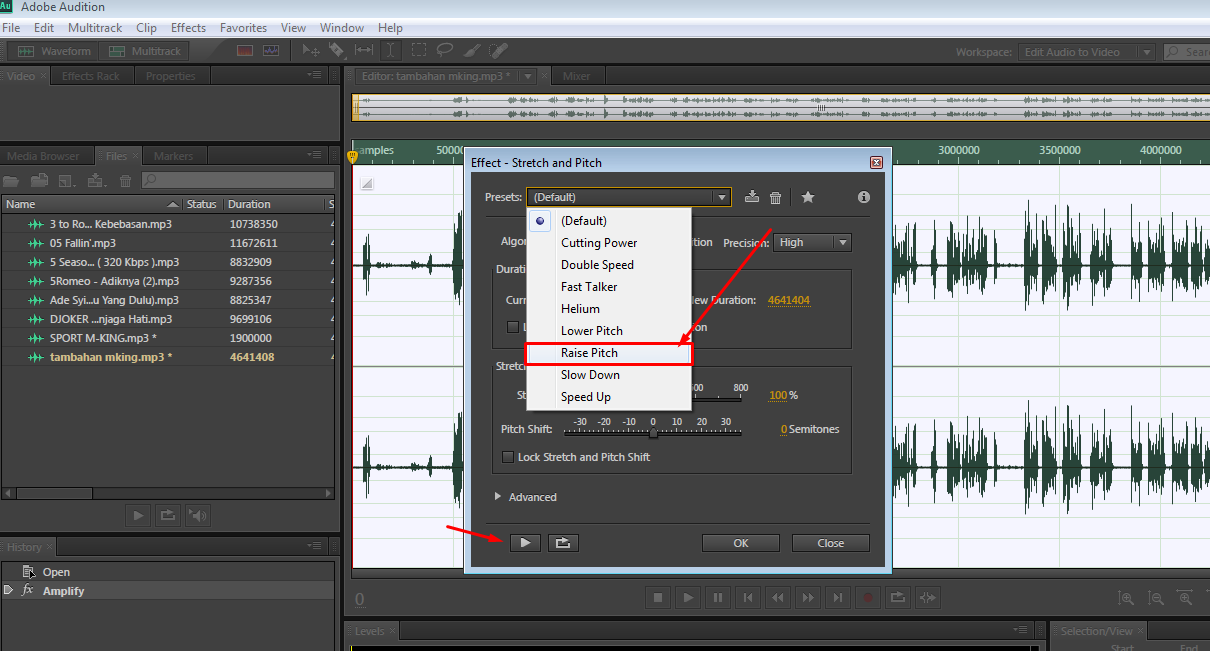Open editor file dropdown arrow
The width and height of the screenshot is (1210, 651).
pyautogui.click(x=529, y=76)
